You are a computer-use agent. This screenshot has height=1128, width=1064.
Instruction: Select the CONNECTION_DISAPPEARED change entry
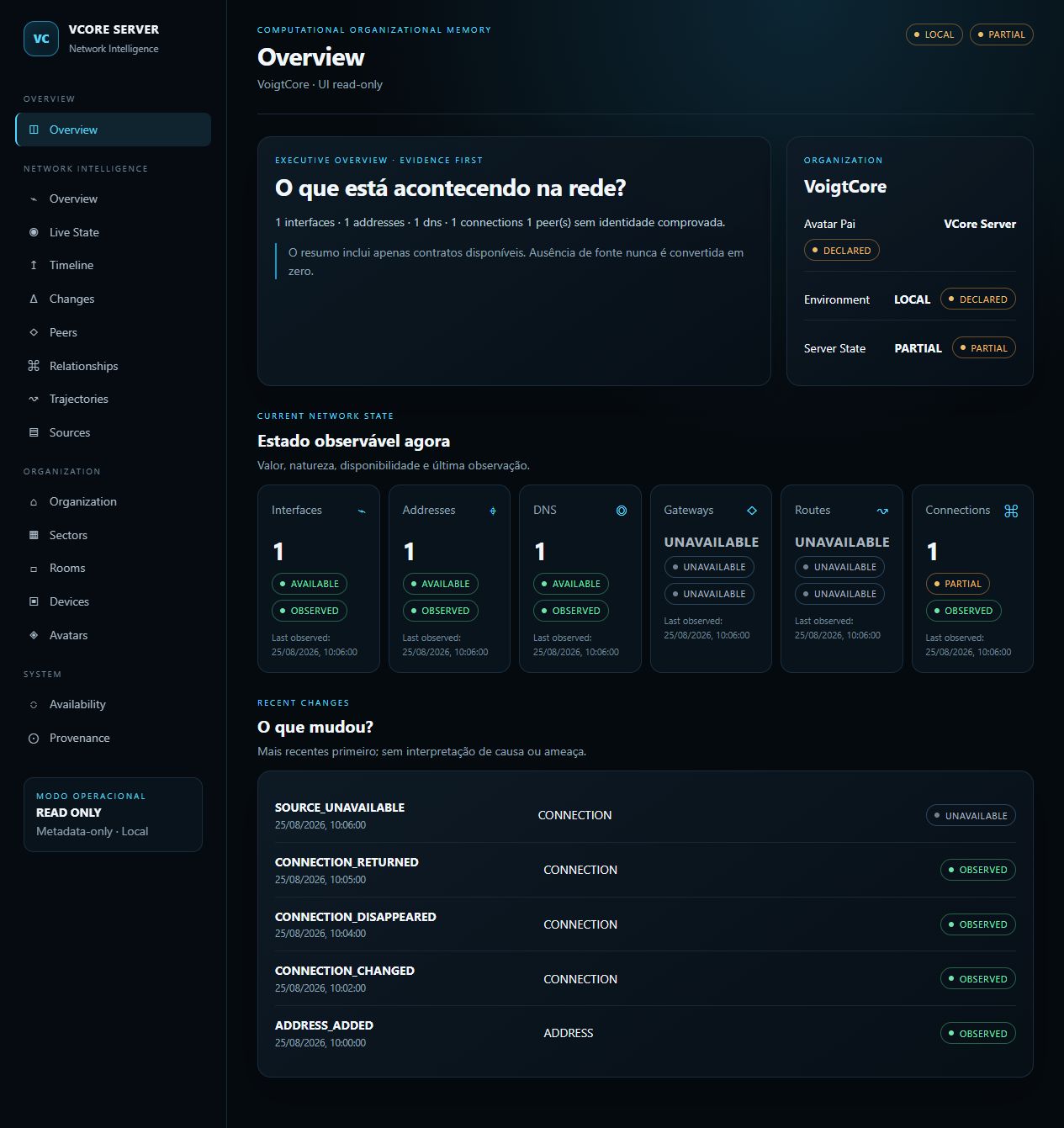click(644, 924)
